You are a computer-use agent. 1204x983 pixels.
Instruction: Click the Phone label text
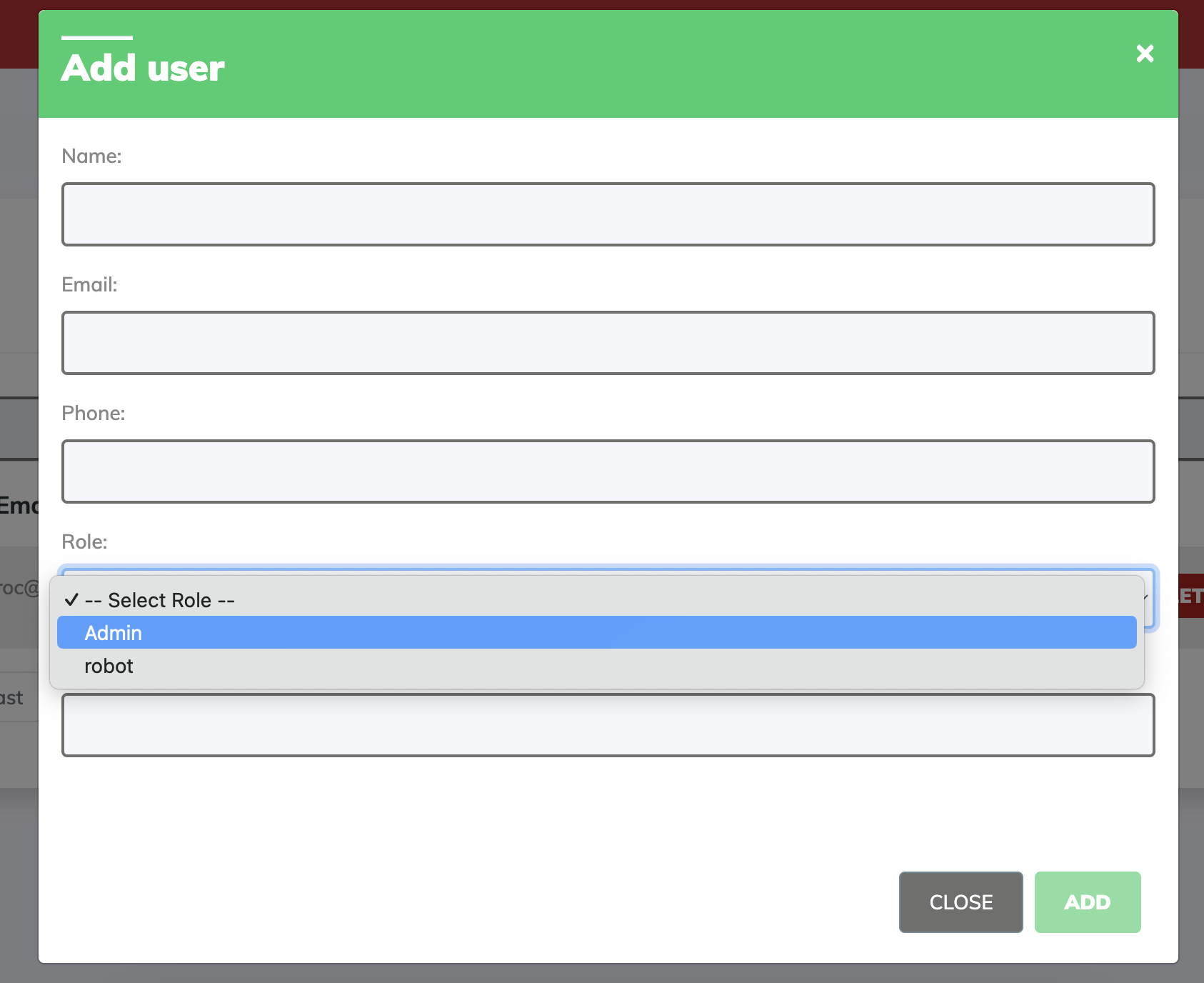point(93,413)
